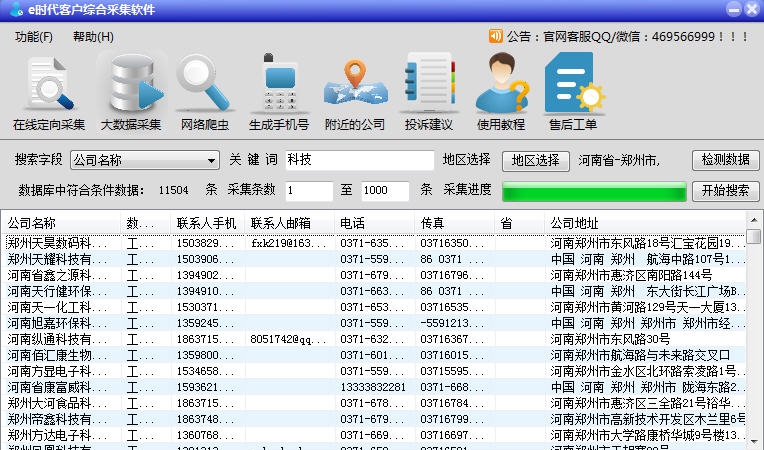Sort by 公司名称 column header
The width and height of the screenshot is (764, 450).
62,223
